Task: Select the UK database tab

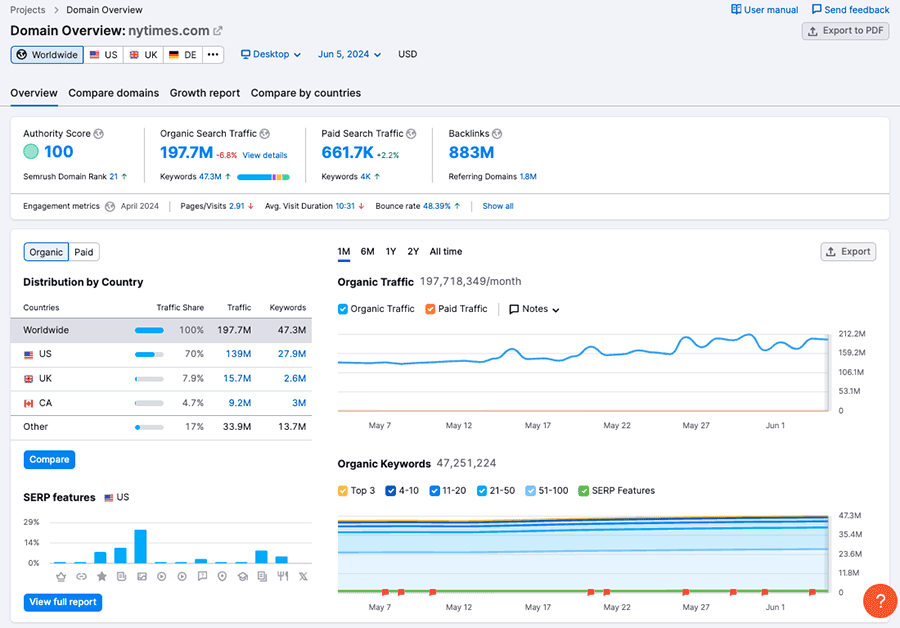Action: pos(143,55)
